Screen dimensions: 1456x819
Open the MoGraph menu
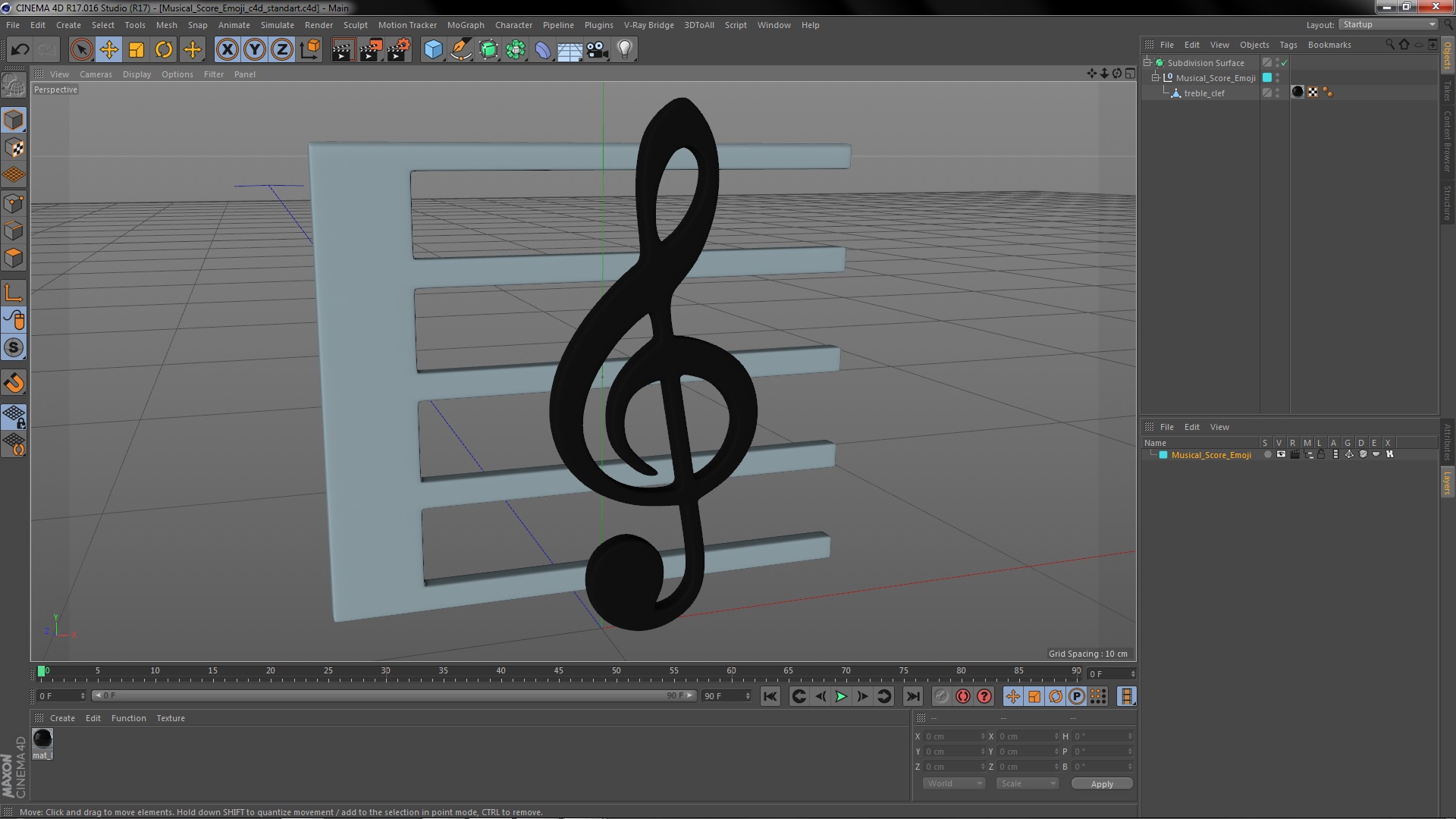(x=465, y=25)
